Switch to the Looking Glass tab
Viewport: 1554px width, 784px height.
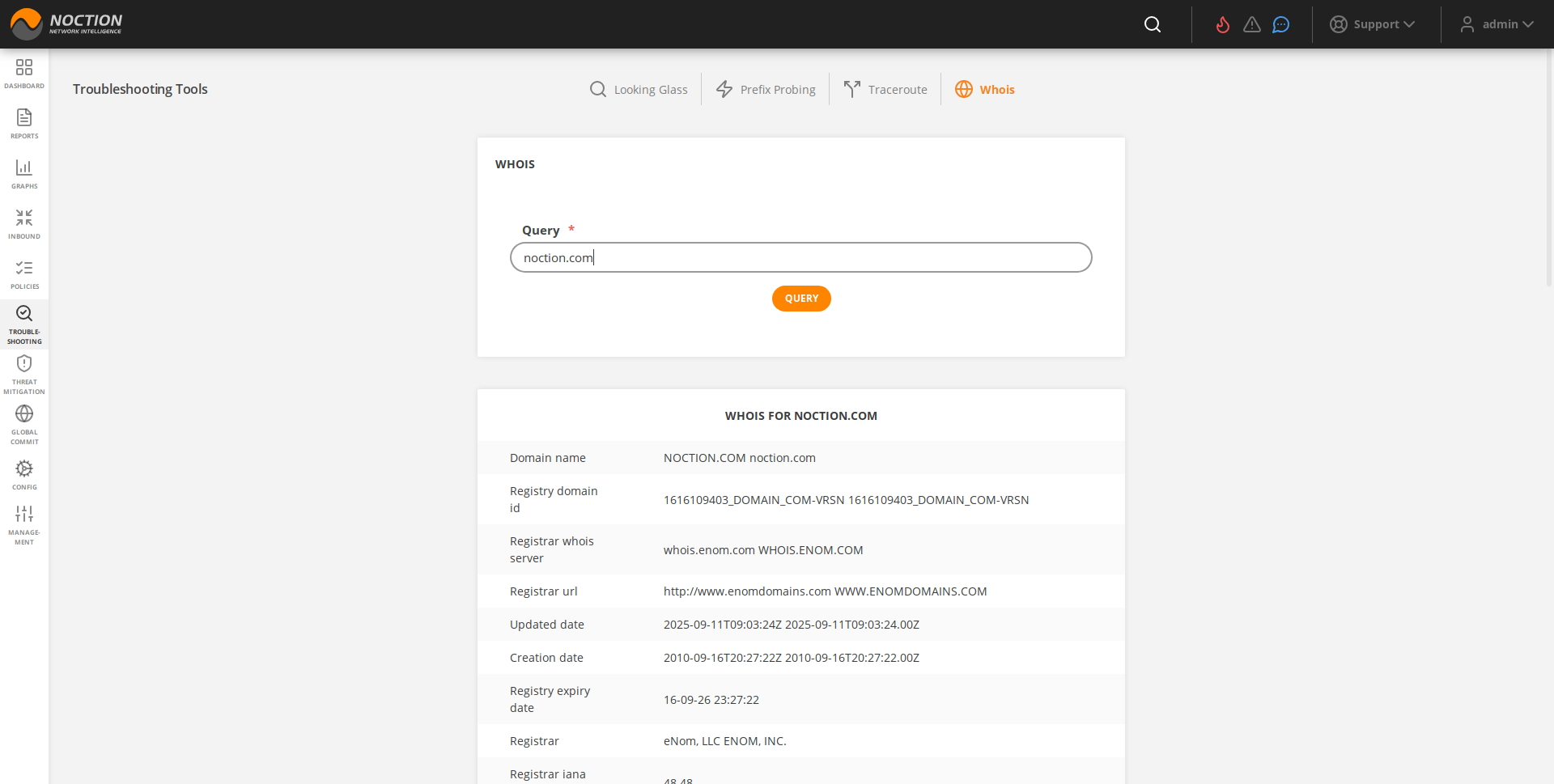tap(639, 90)
